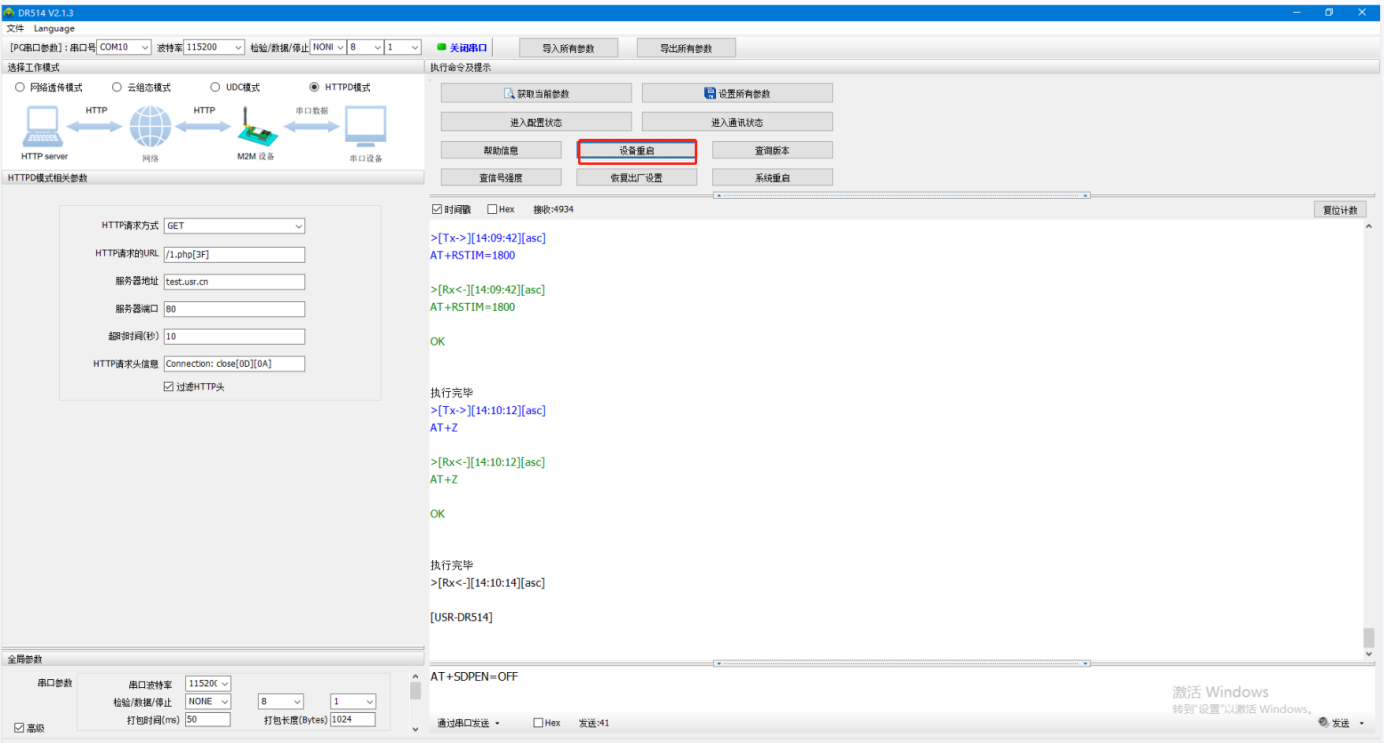Click the 获取当前参数 magnifier icon button
Viewport: 1384px width, 743px height.
536,93
